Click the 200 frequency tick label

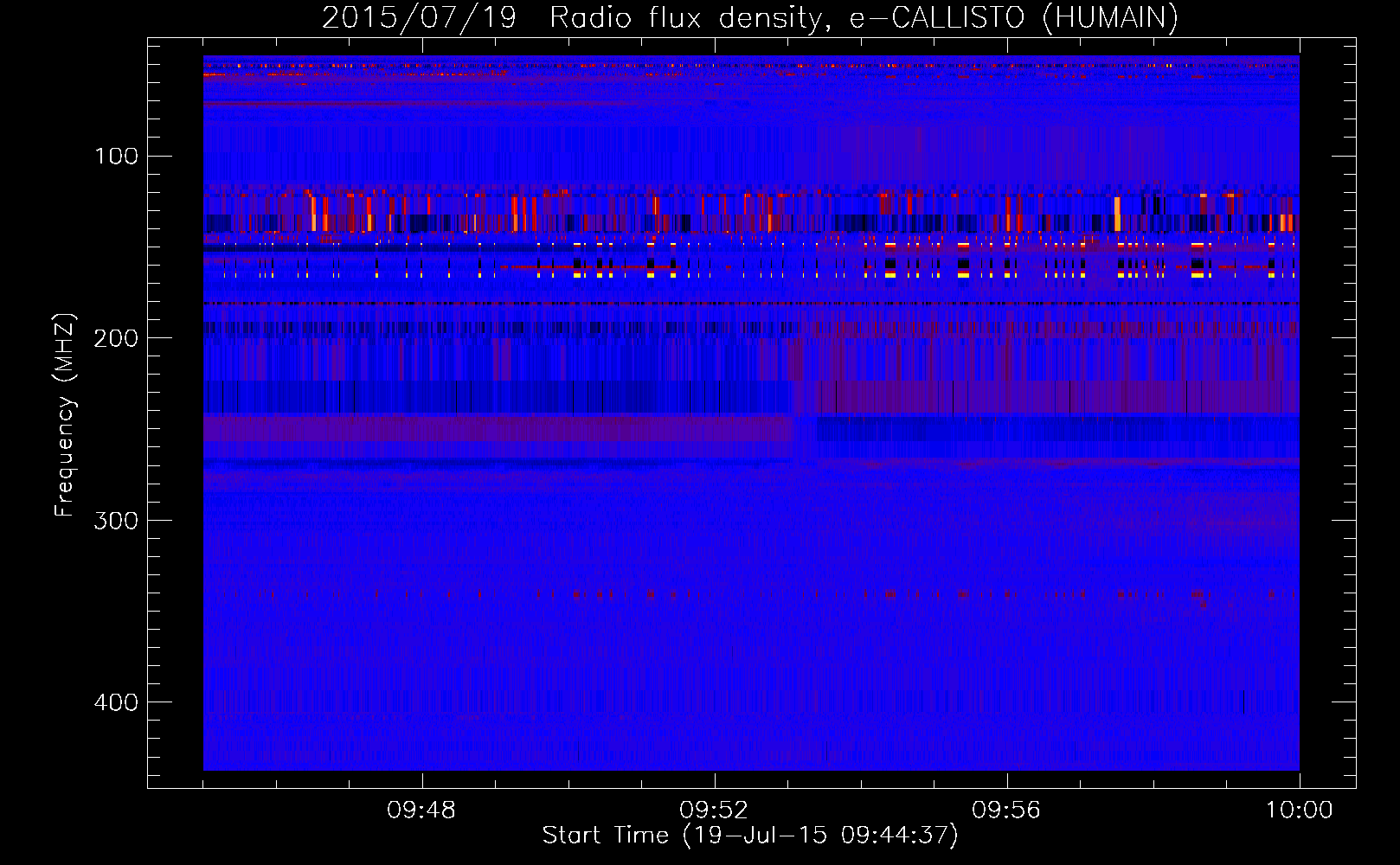(116, 338)
